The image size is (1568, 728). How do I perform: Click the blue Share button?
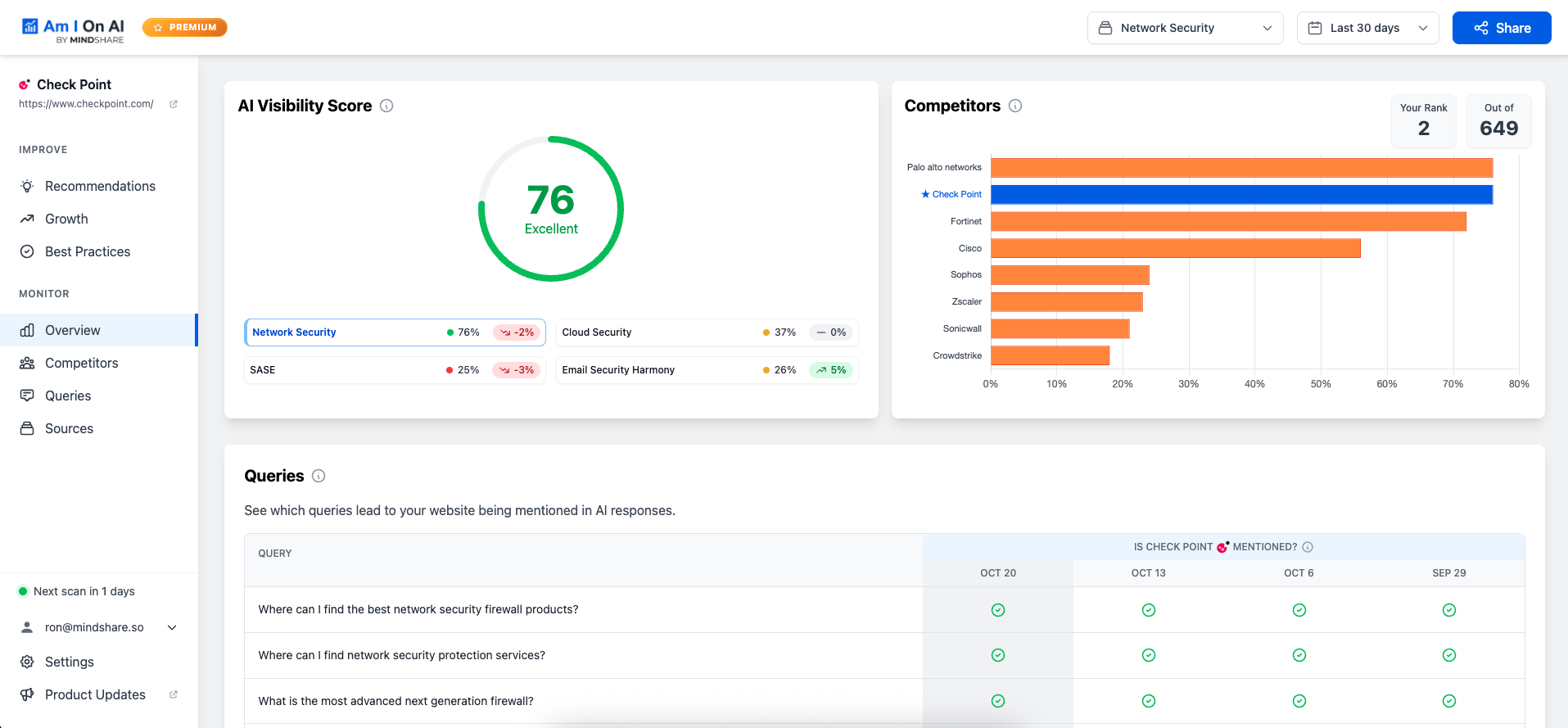[1501, 28]
